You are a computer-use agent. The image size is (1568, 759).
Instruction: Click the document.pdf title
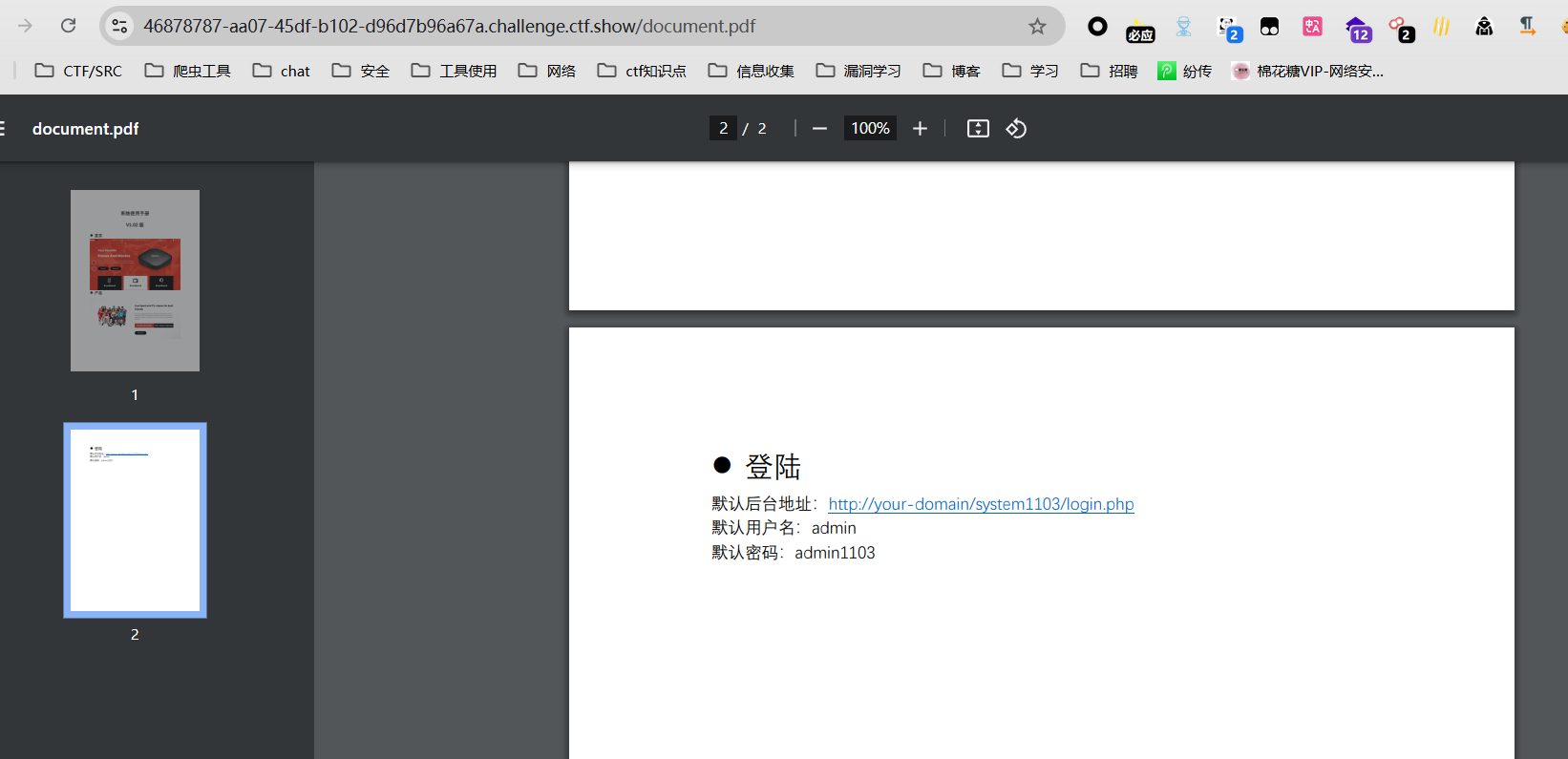(x=85, y=128)
